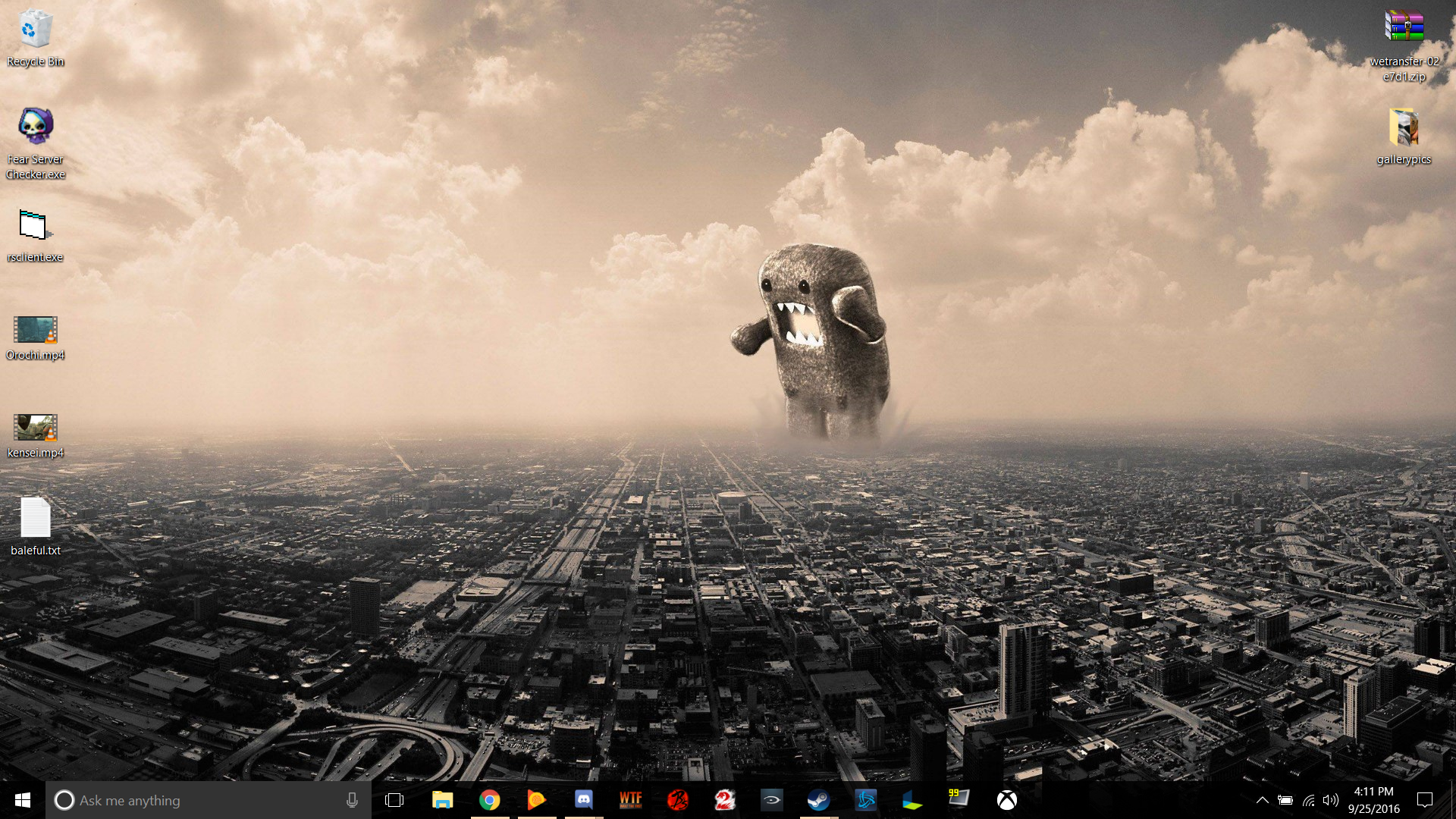
Task: Open File Explorer from the taskbar
Action: 442,800
